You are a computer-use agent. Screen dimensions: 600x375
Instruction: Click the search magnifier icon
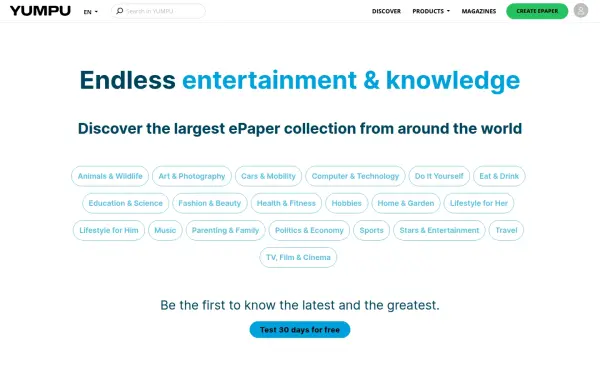pos(120,11)
